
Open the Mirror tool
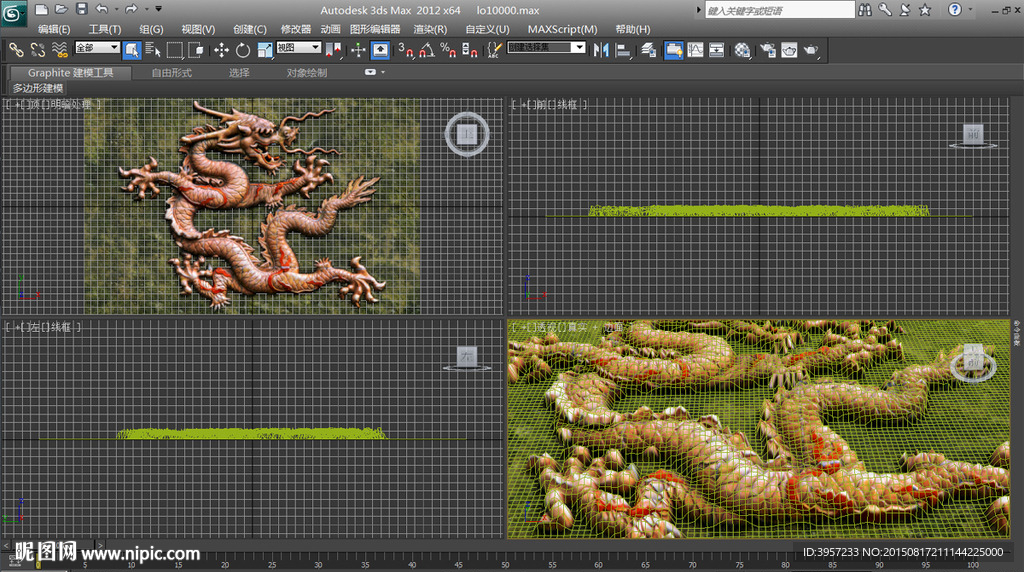(x=602, y=49)
